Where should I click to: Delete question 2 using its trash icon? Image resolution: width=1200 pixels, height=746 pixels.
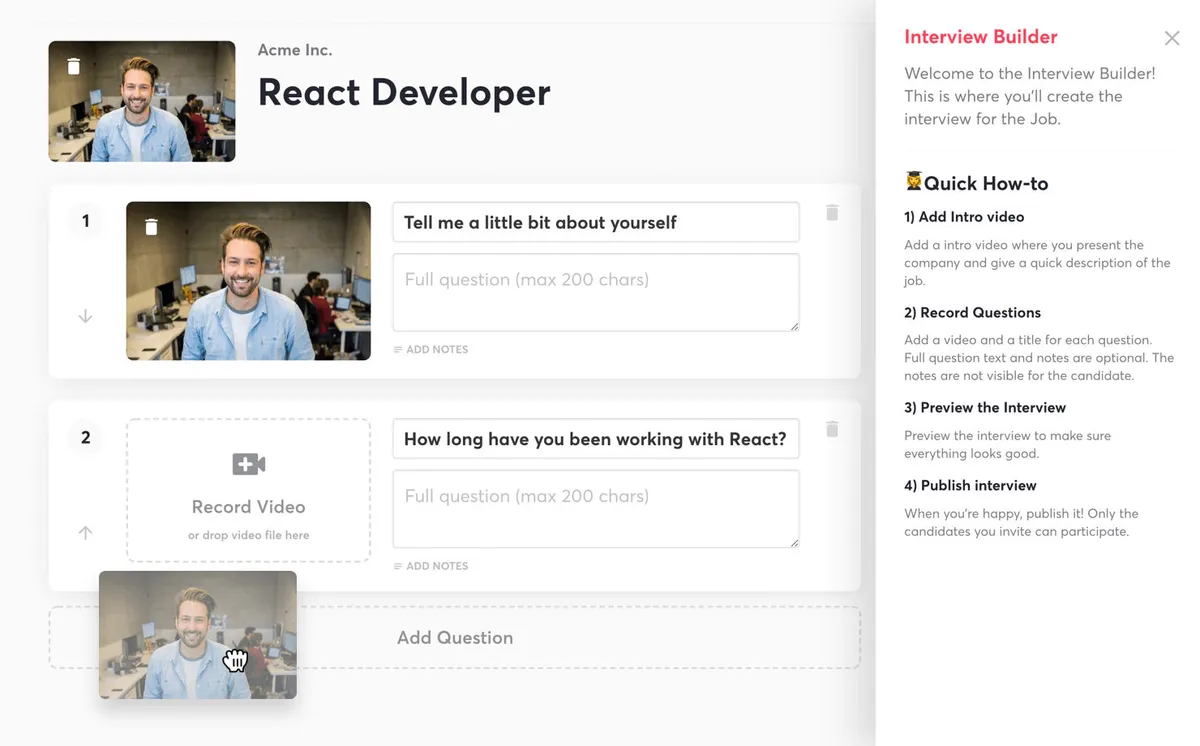[831, 429]
